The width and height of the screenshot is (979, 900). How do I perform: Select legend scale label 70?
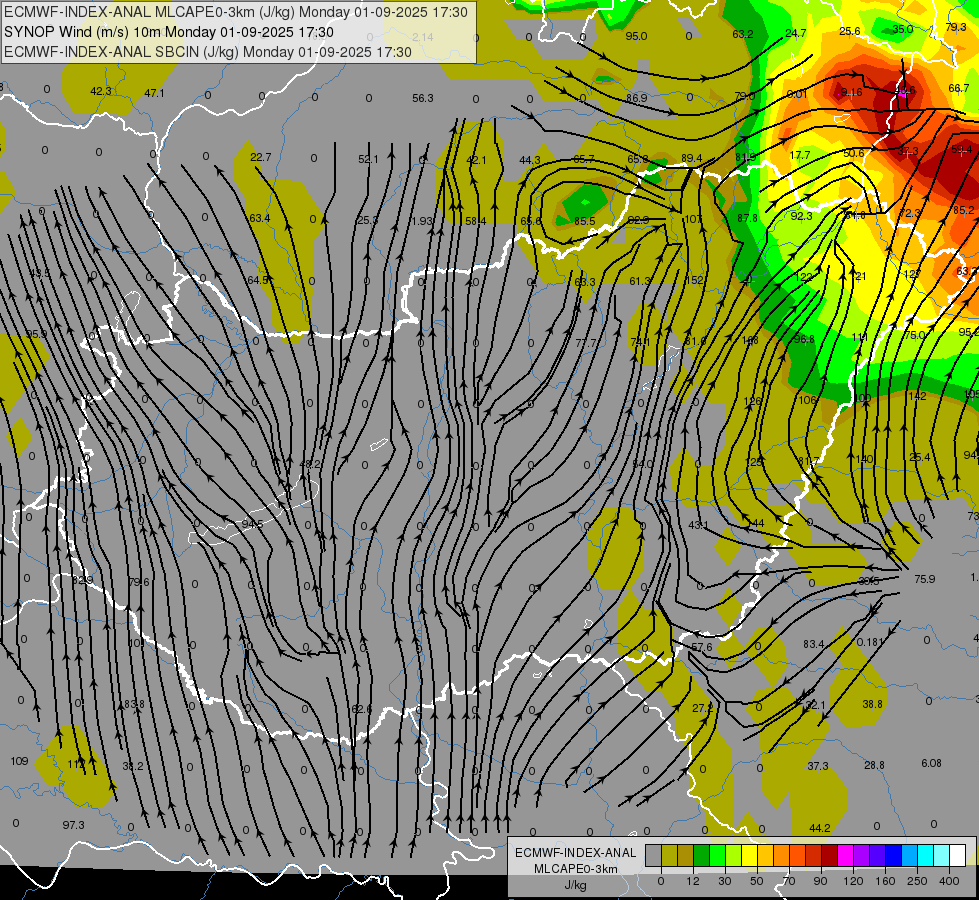[x=789, y=881]
